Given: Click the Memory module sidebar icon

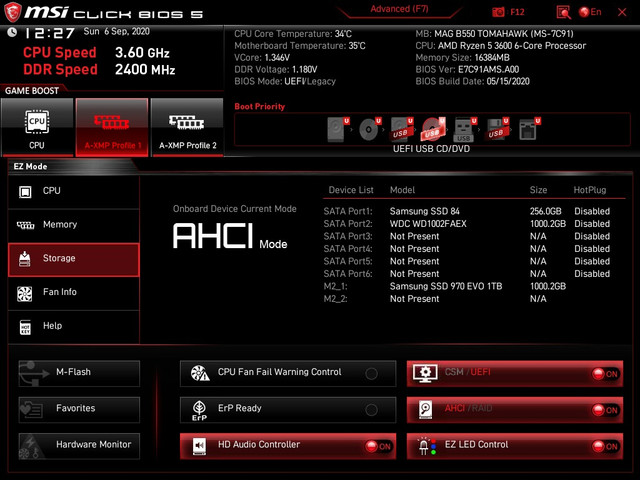Looking at the screenshot, I should [x=25, y=225].
